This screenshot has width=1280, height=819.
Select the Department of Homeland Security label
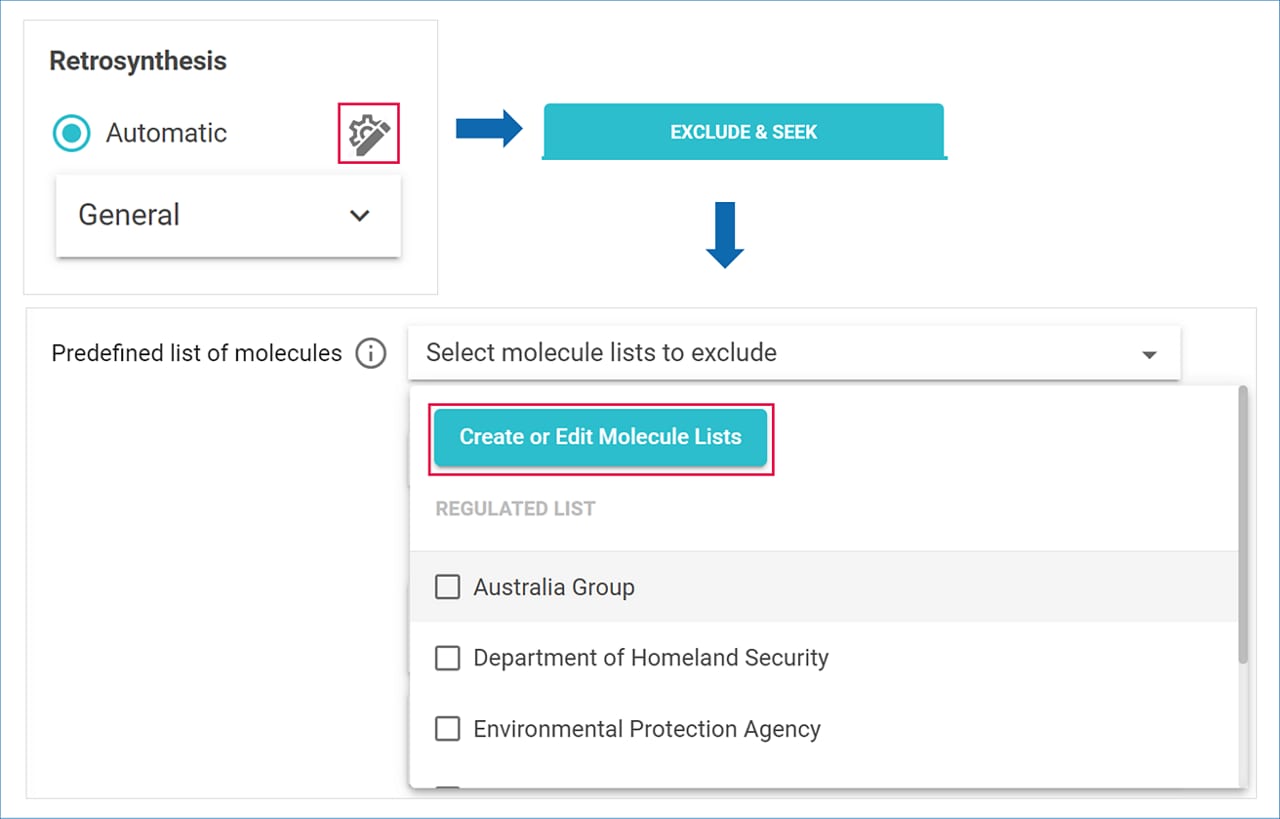tap(650, 658)
